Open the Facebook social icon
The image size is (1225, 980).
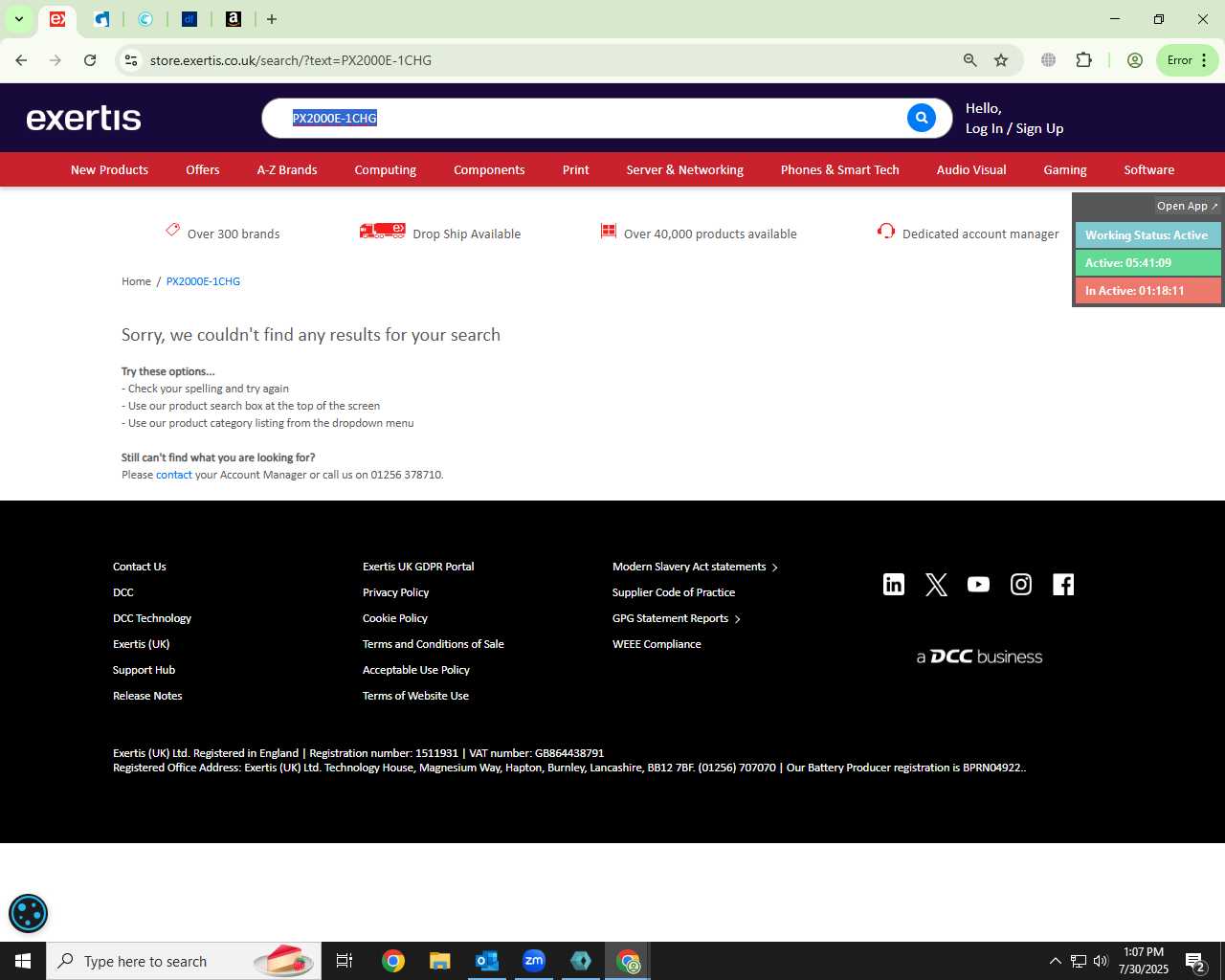click(1063, 585)
